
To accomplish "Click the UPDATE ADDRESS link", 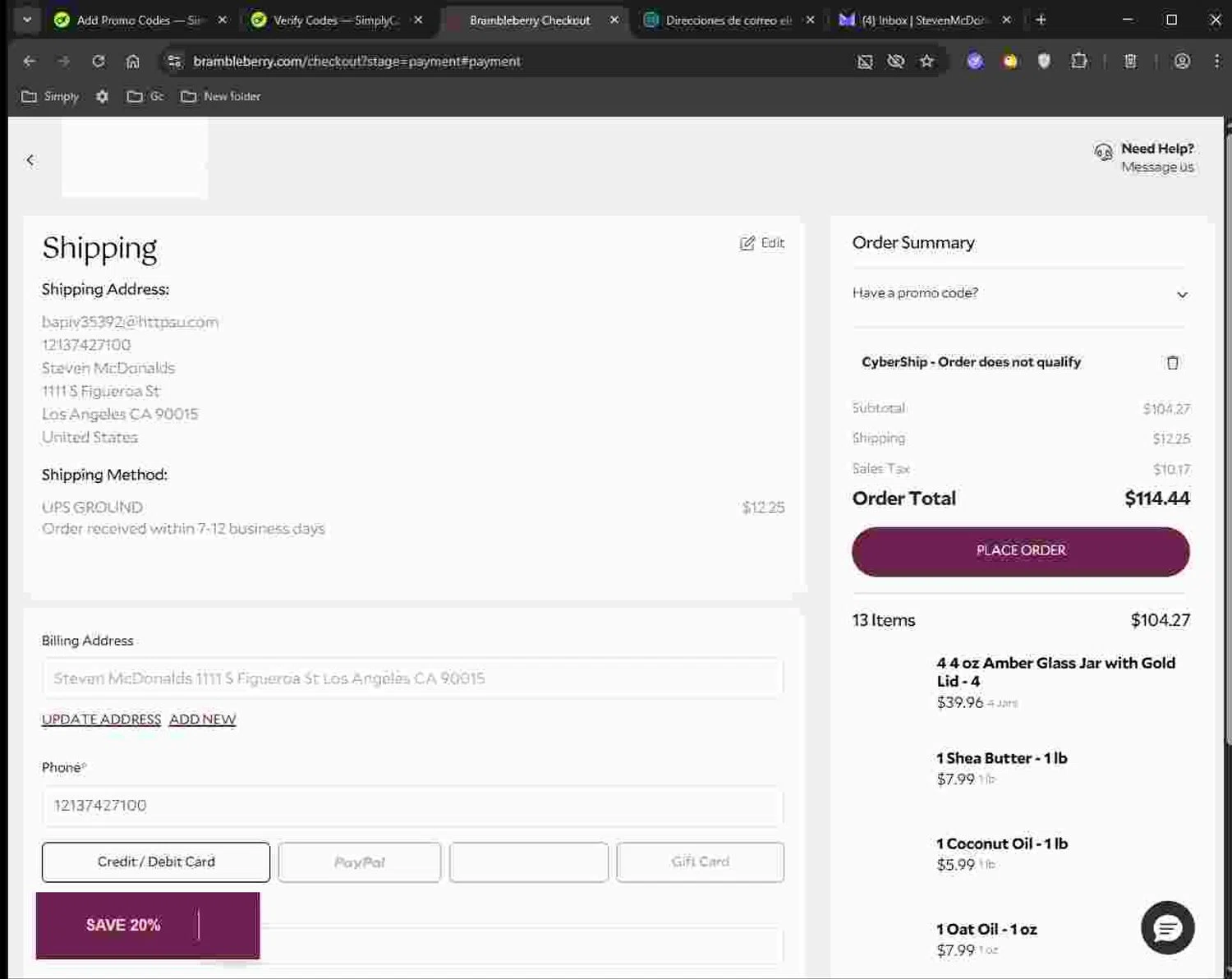I will [101, 719].
